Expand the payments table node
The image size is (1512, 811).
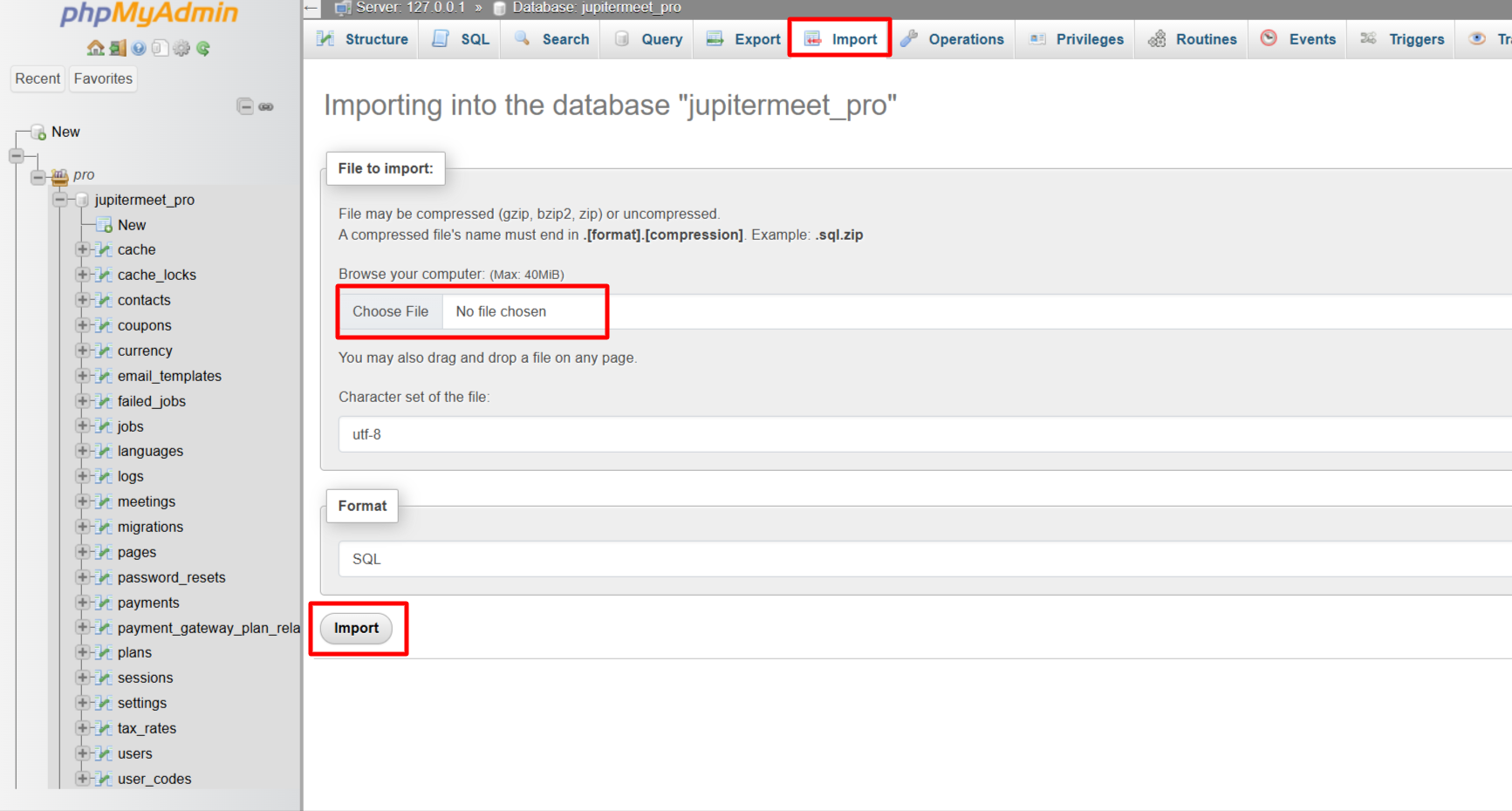[83, 603]
